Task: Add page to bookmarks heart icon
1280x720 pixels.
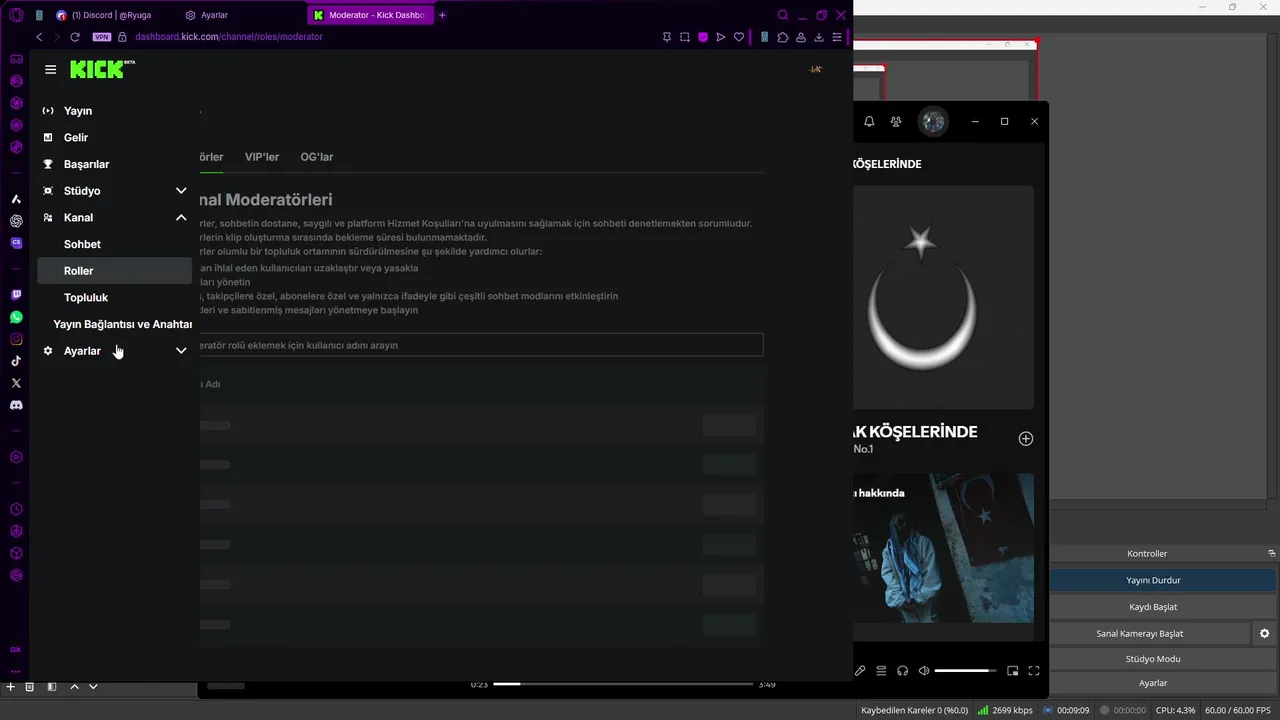Action: 739,37
